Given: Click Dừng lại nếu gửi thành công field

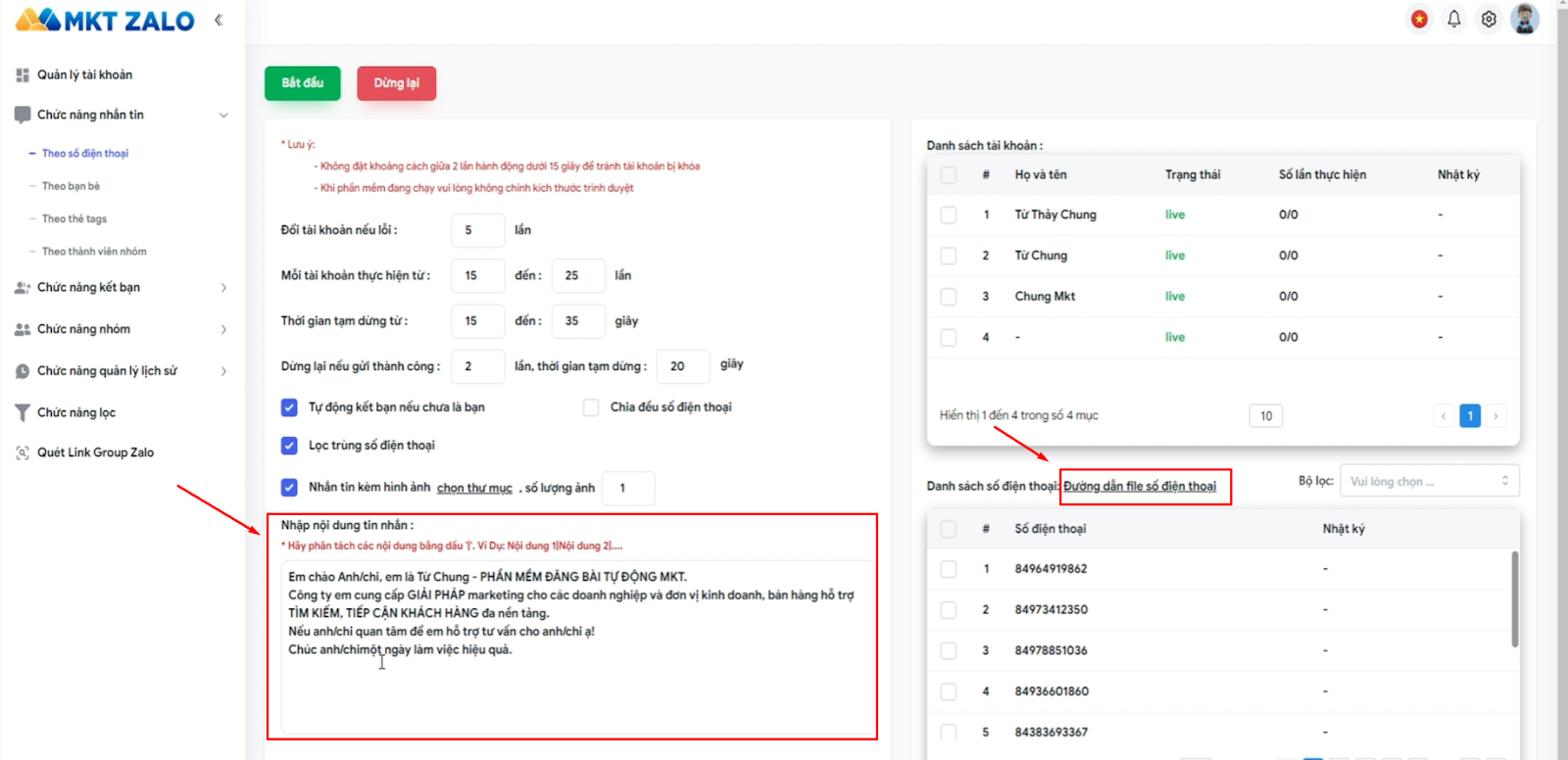Looking at the screenshot, I should point(478,366).
